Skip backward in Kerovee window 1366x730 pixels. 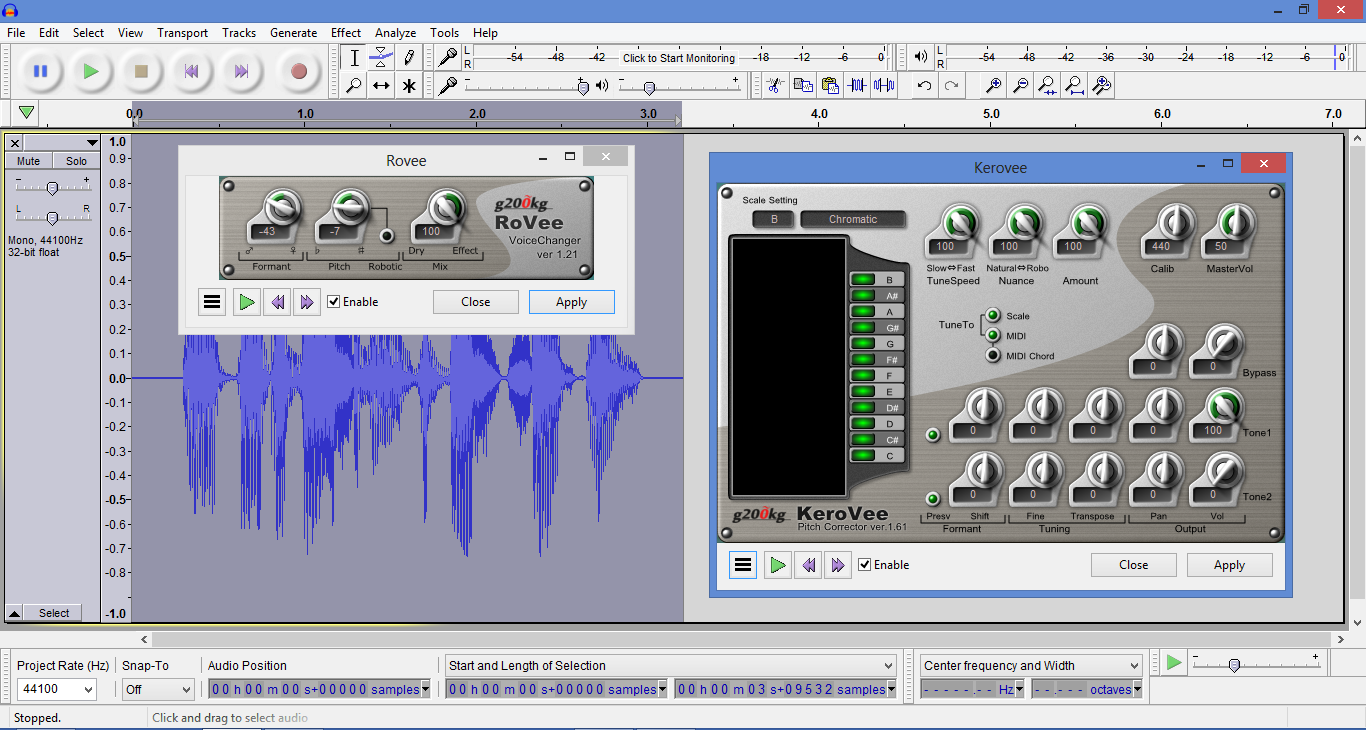point(809,565)
